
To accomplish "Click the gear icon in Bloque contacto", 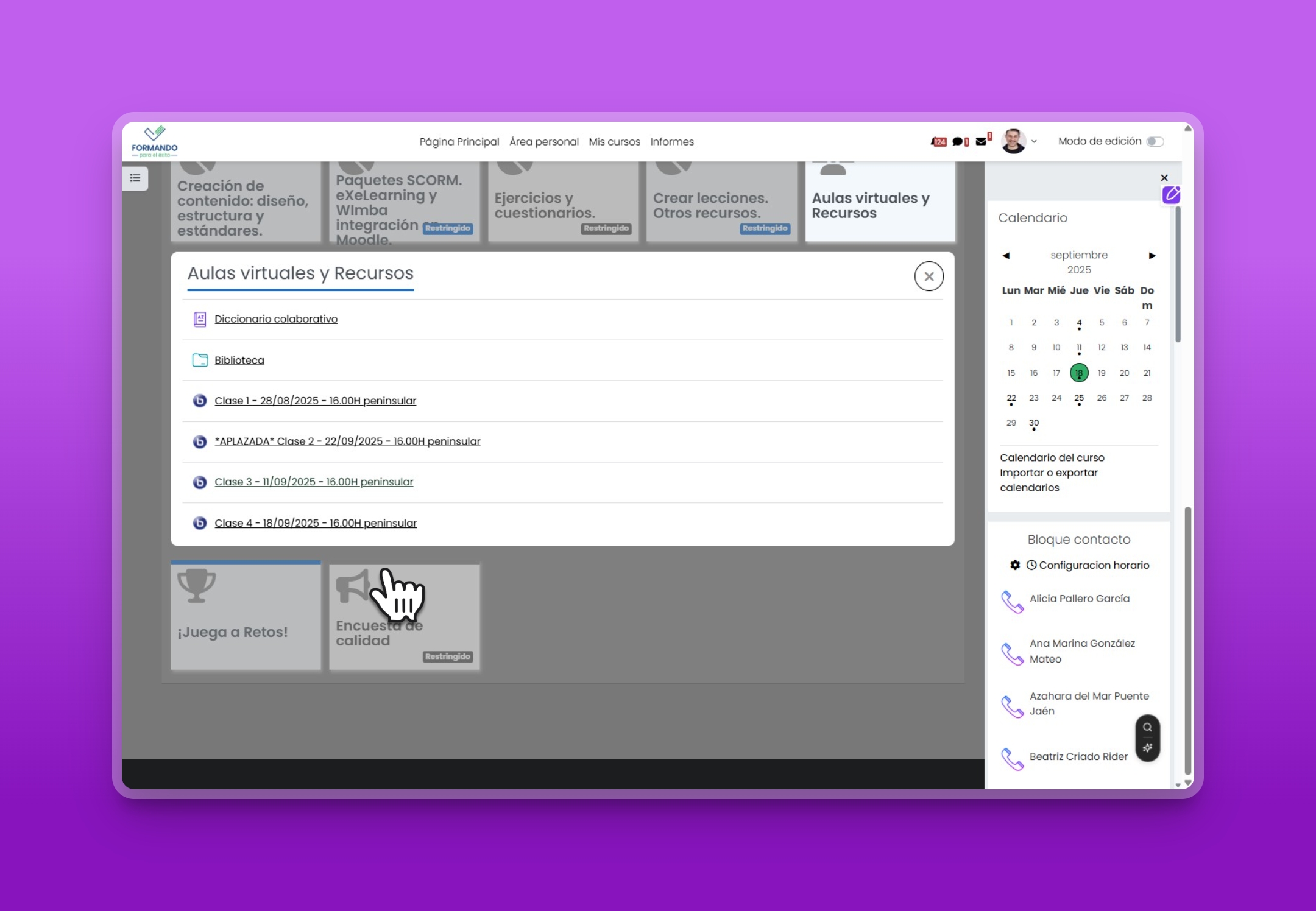I will click(x=1015, y=565).
